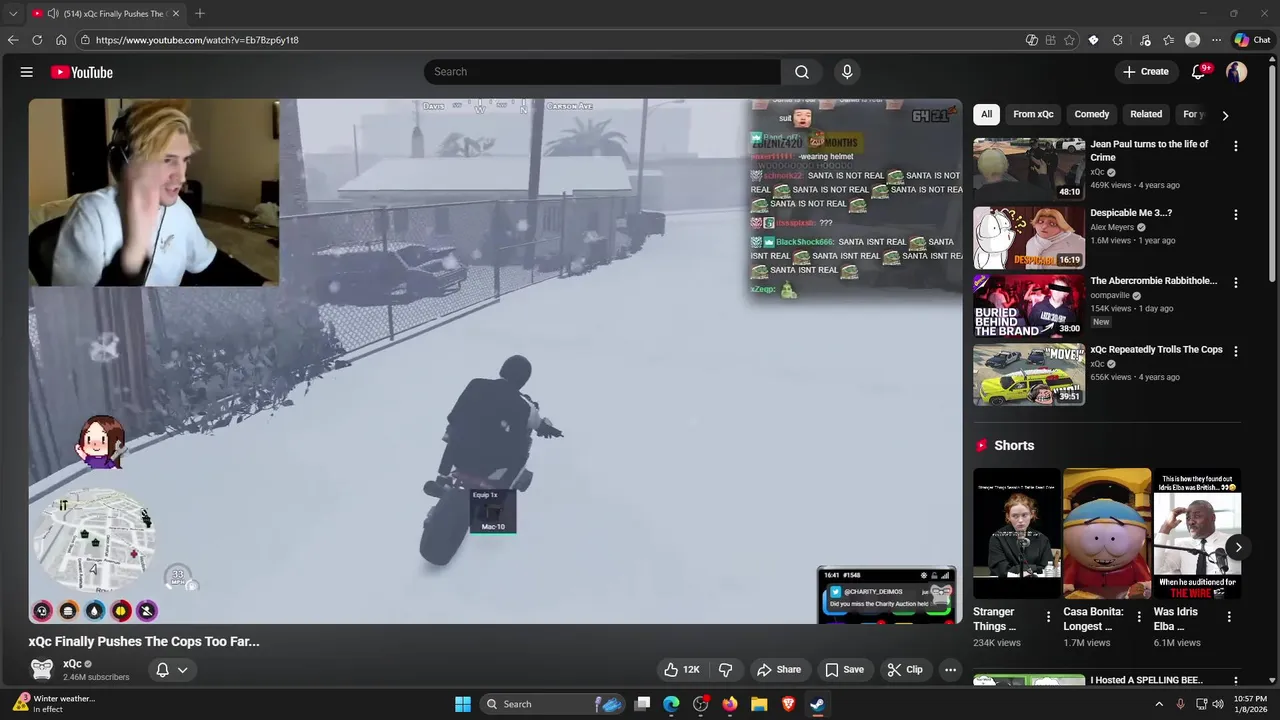Open the Stranger Things short thumbnail
The height and width of the screenshot is (720, 1280).
coord(1017,534)
